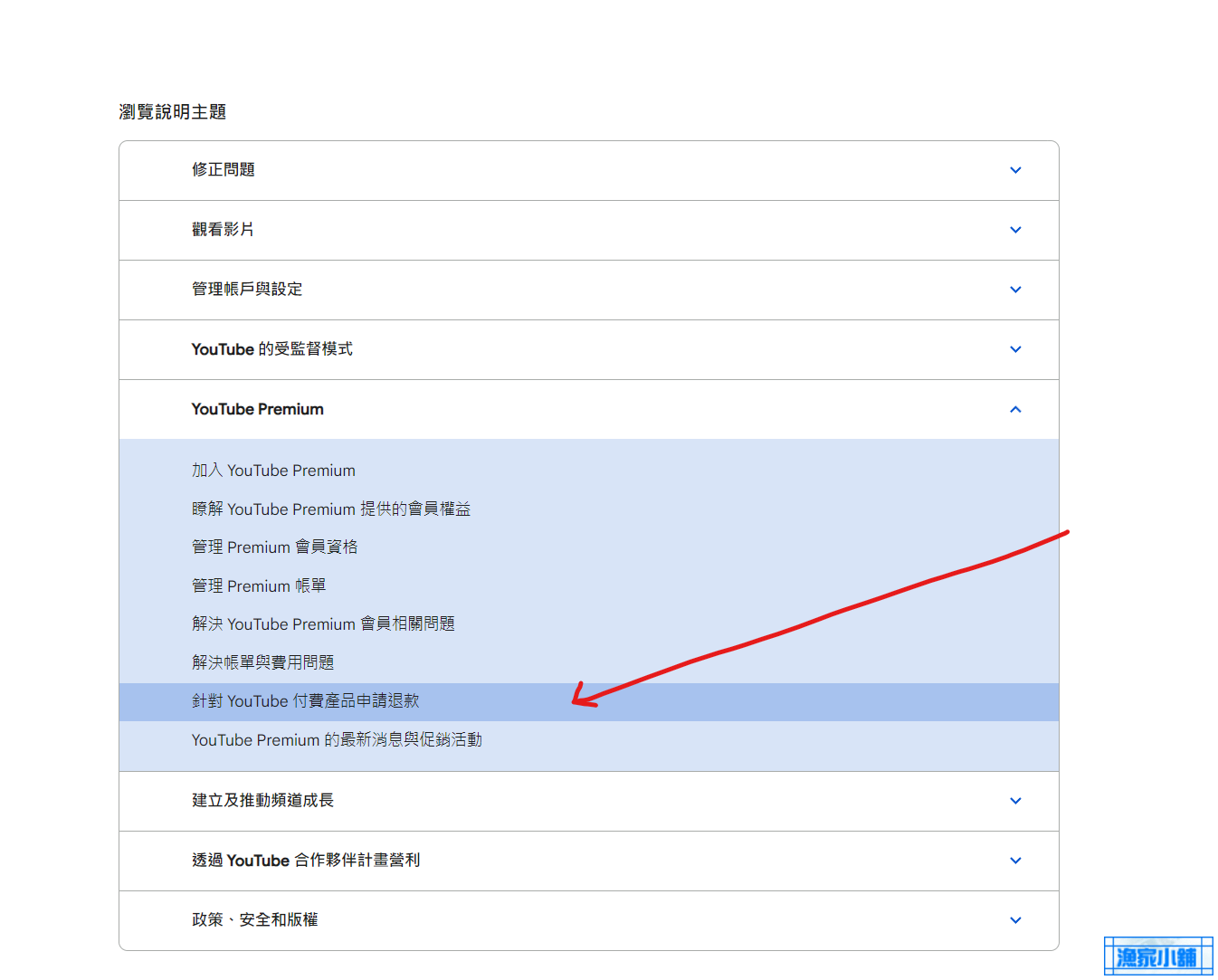The image size is (1218, 980).
Task: Expand the 觀看影片 section chevron
Action: point(1015,230)
